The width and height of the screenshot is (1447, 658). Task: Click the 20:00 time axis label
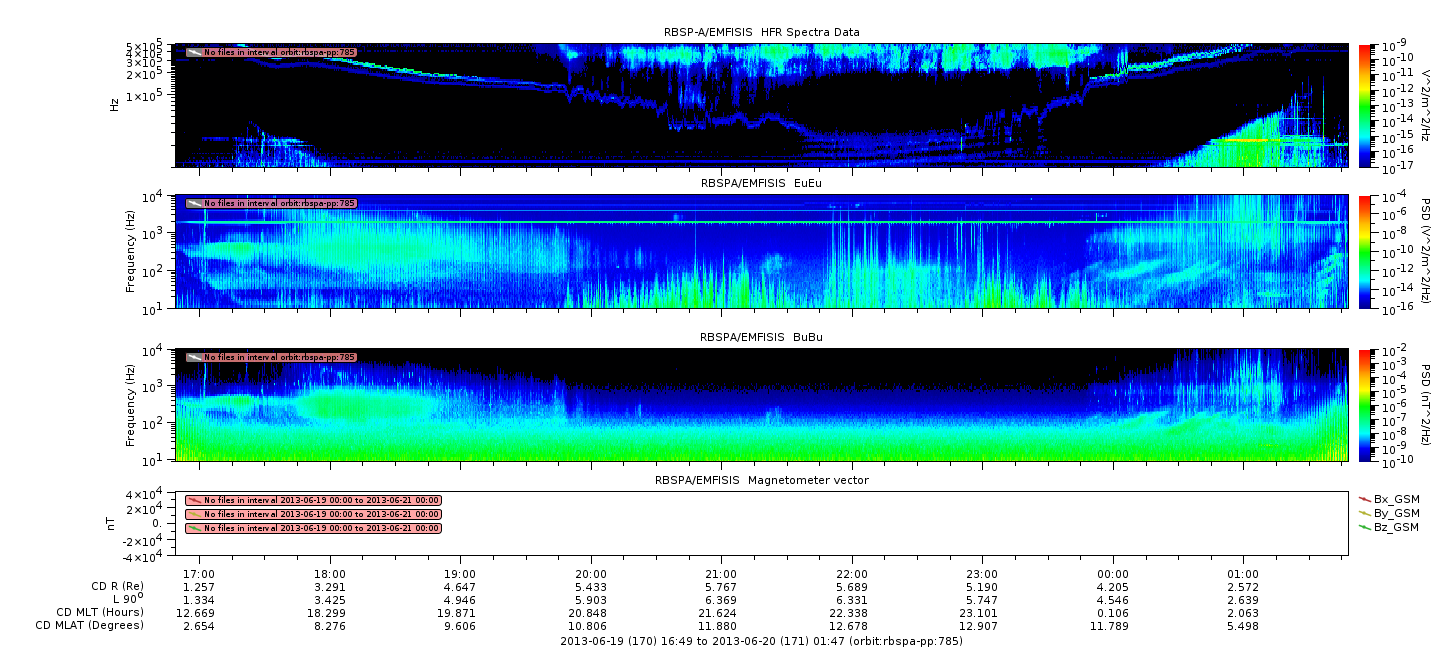[x=591, y=574]
